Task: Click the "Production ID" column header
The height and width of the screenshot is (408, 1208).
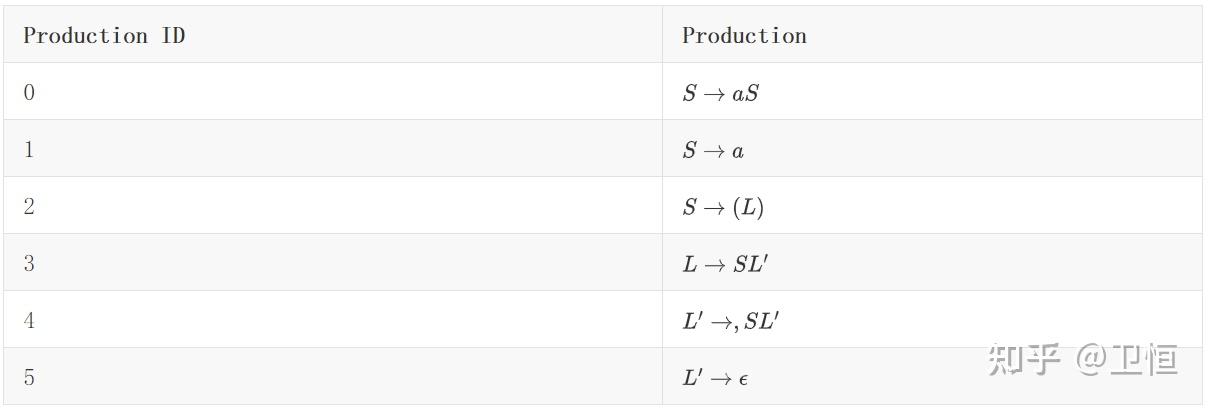Action: click(x=104, y=36)
